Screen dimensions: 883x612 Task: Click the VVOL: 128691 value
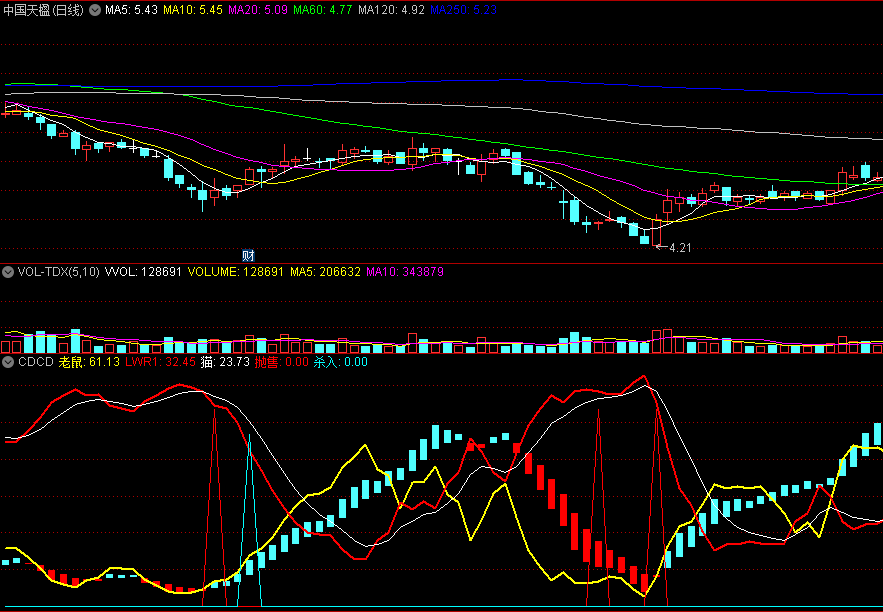coord(143,272)
